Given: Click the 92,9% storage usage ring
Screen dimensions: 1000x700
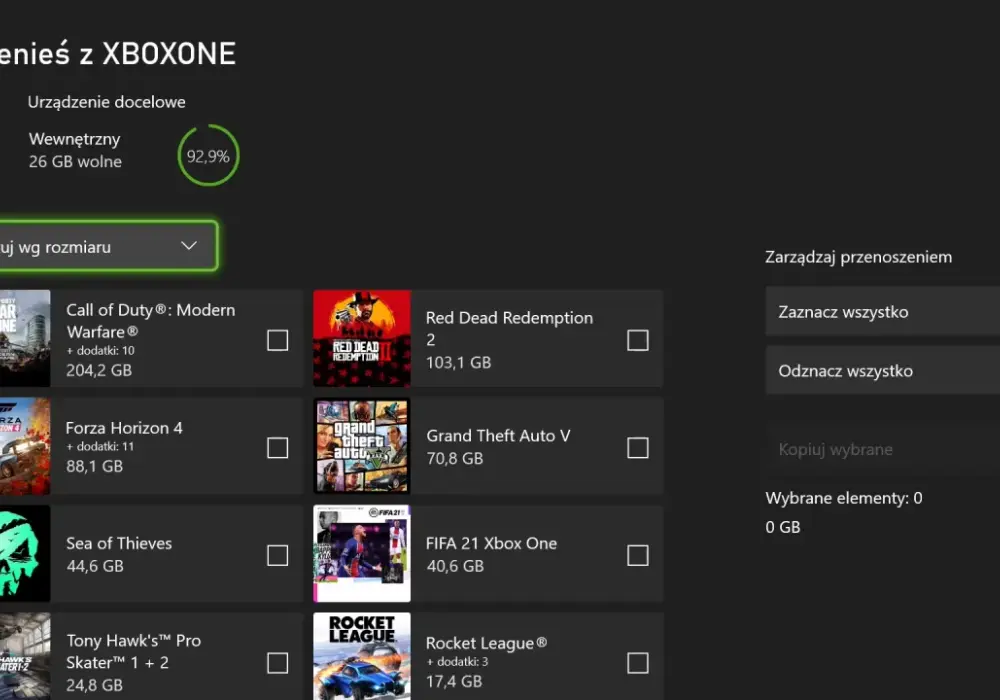Looking at the screenshot, I should click(209, 156).
